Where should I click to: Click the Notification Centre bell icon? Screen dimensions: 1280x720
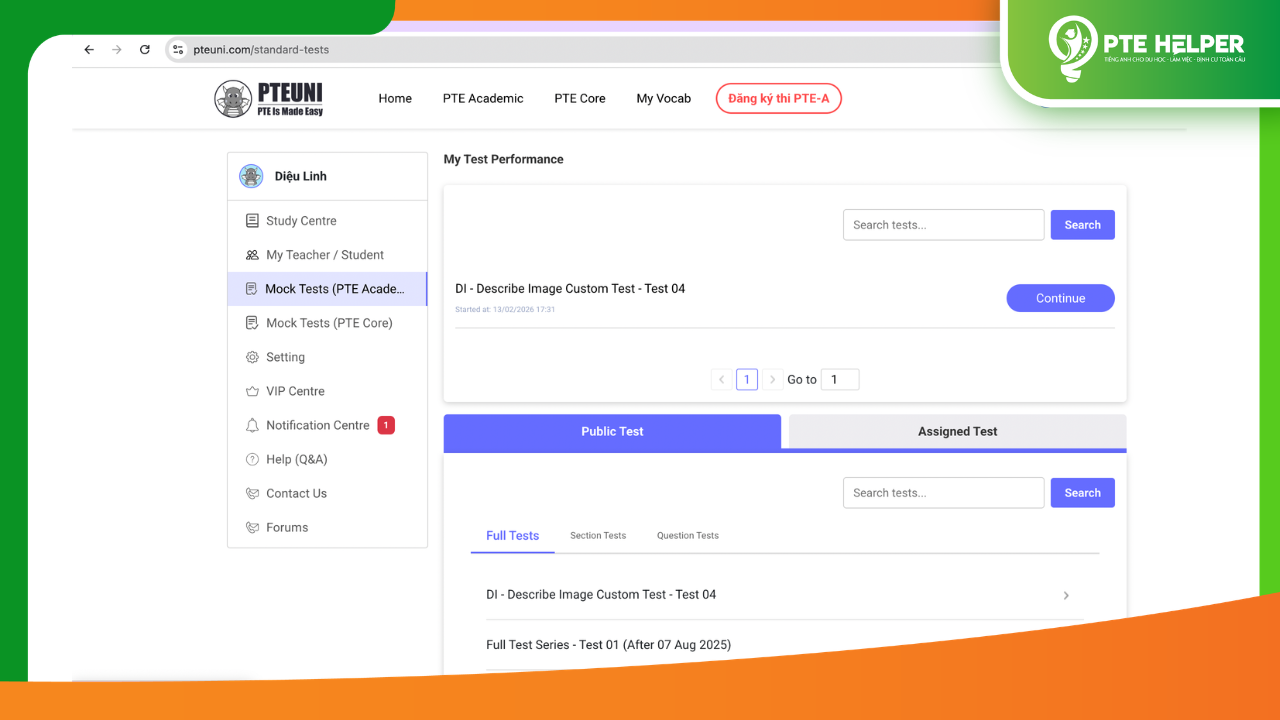click(252, 425)
